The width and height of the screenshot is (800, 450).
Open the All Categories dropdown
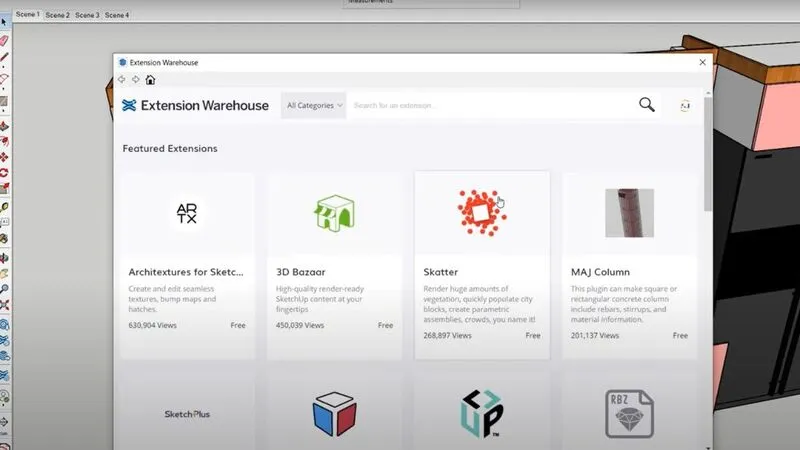point(314,106)
